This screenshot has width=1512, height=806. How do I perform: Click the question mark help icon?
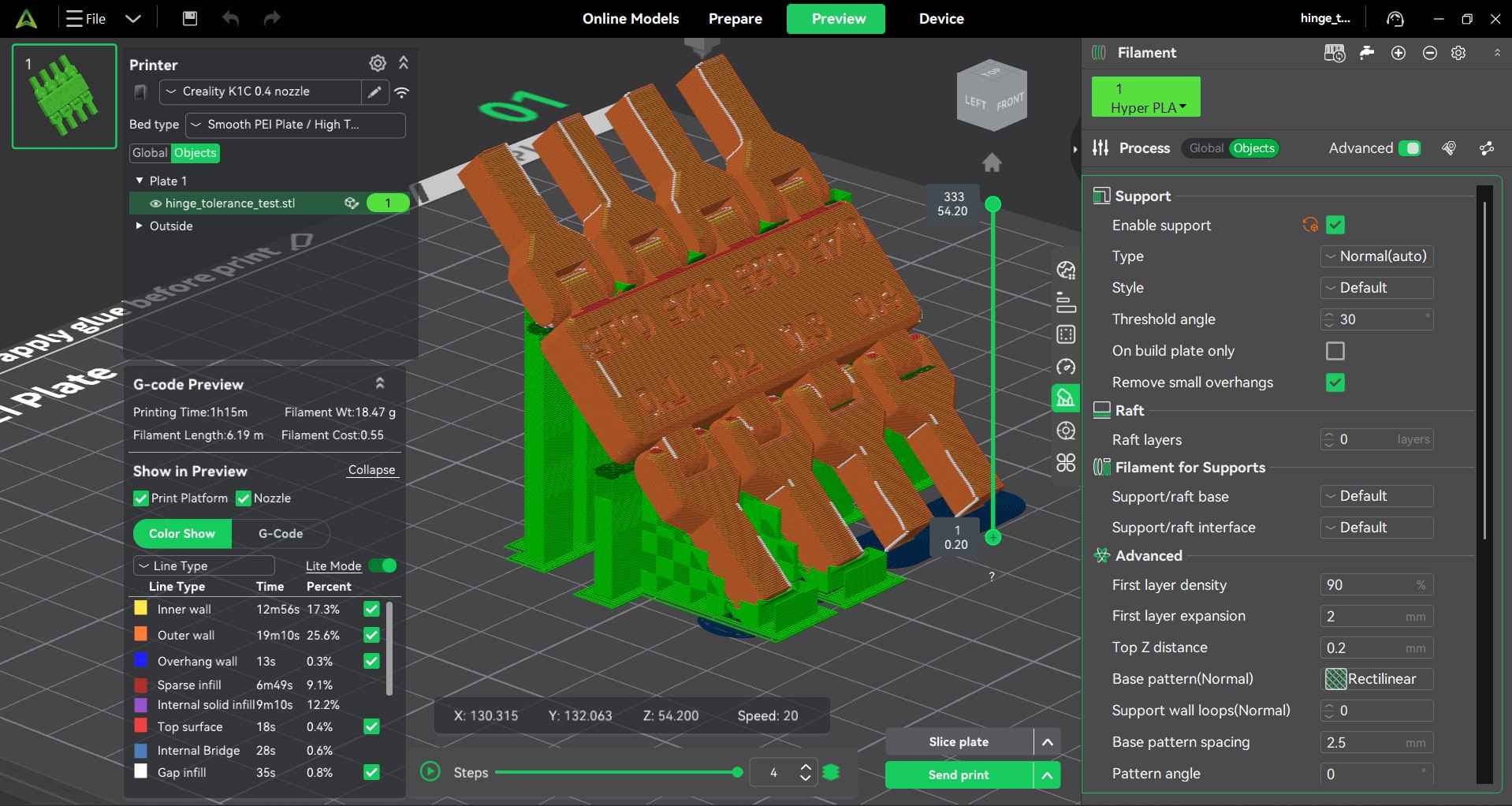pos(992,577)
